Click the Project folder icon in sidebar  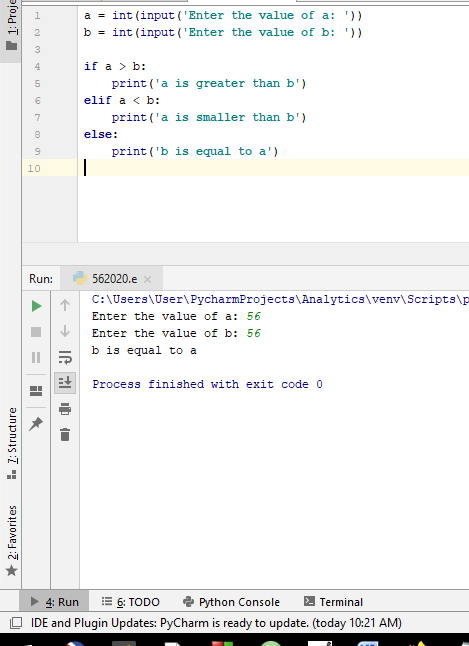pos(12,45)
